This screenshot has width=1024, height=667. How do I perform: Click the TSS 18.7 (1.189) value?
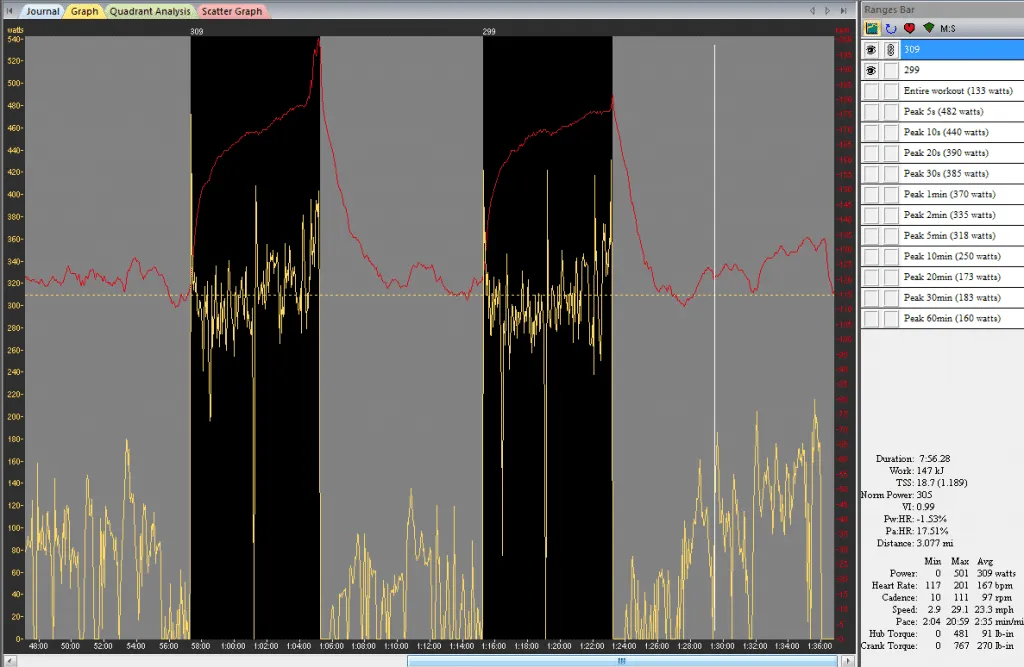[942, 483]
